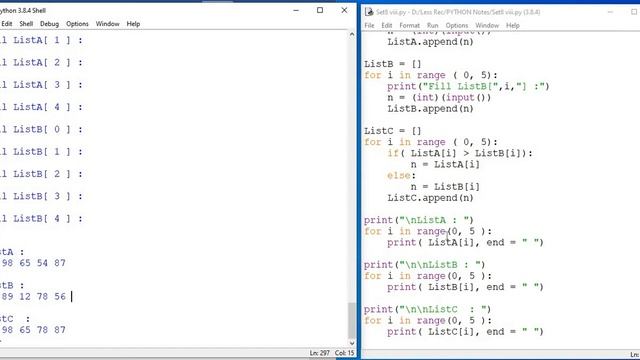Open the Debug menu in Python Shell
640x360 pixels.
49,24
